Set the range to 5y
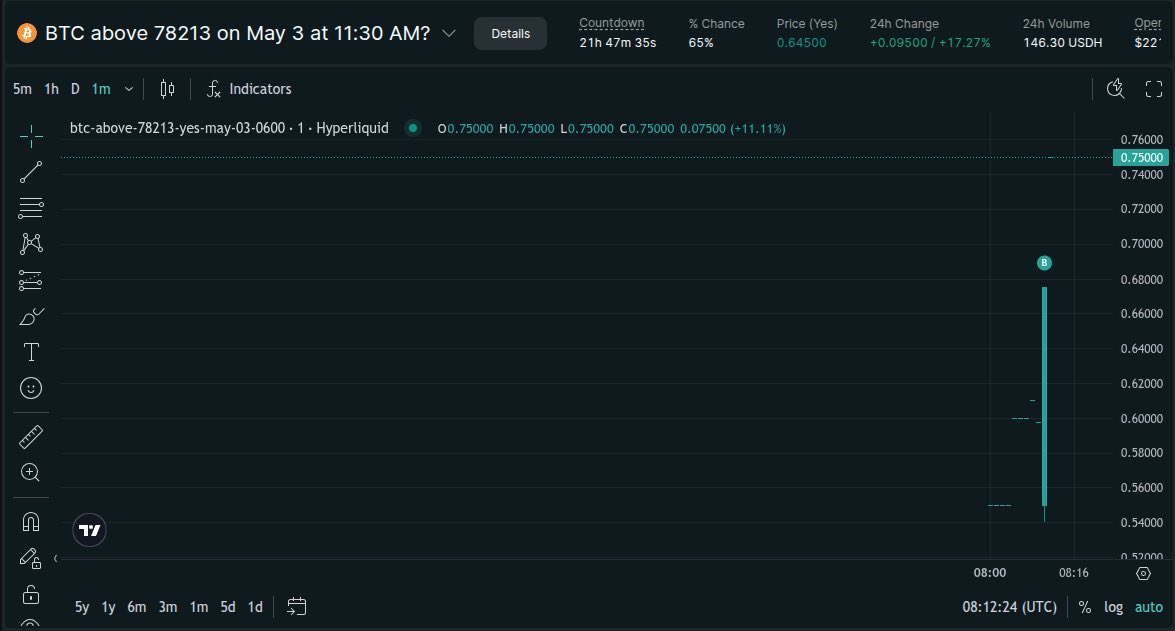1175x631 pixels. pos(82,607)
